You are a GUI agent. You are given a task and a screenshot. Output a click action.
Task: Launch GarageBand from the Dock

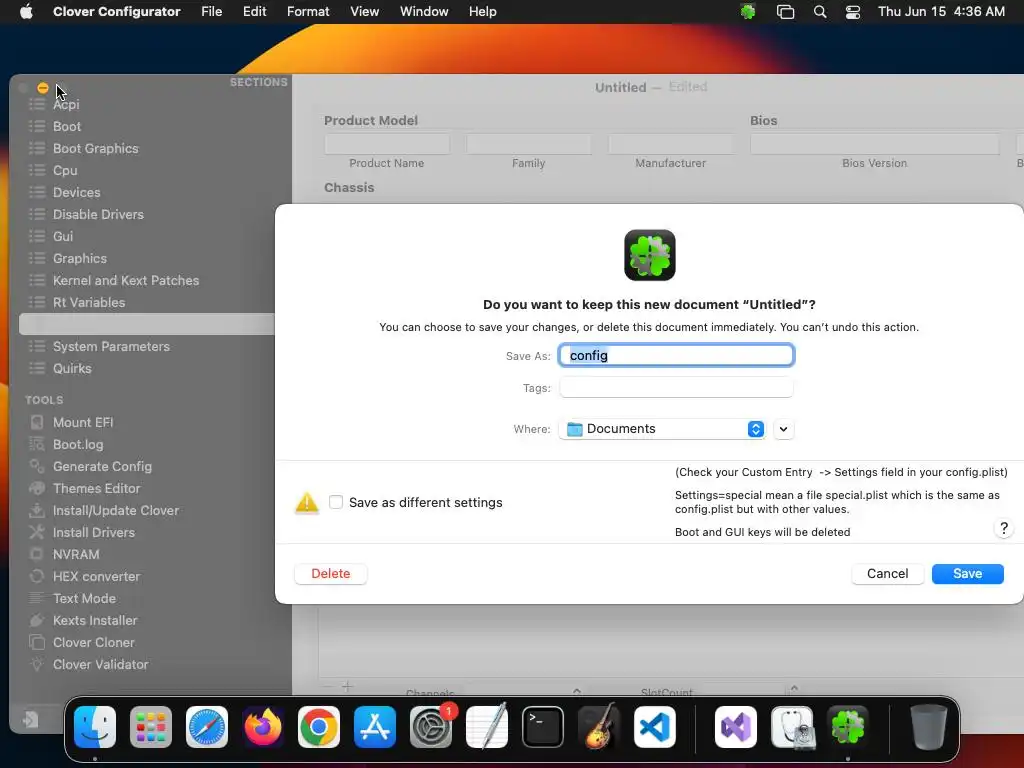click(x=599, y=727)
